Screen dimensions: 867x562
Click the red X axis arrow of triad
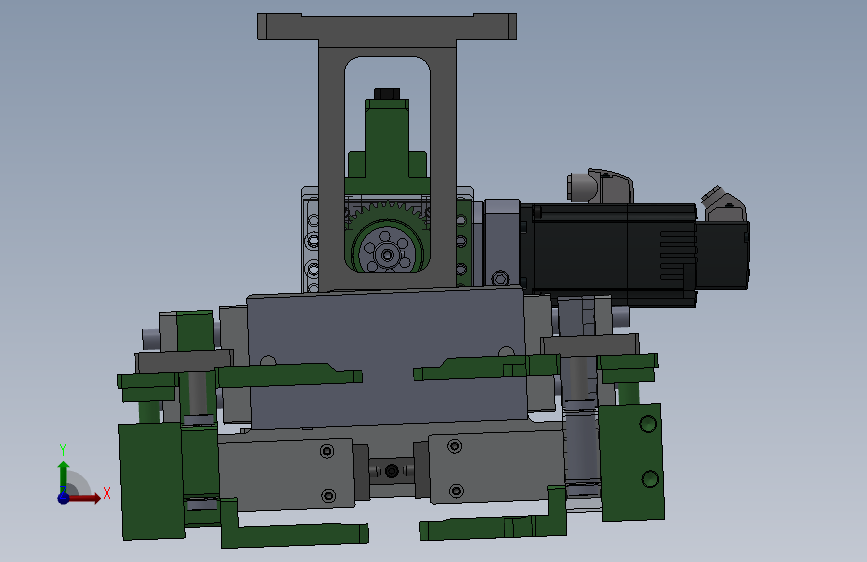(x=84, y=498)
